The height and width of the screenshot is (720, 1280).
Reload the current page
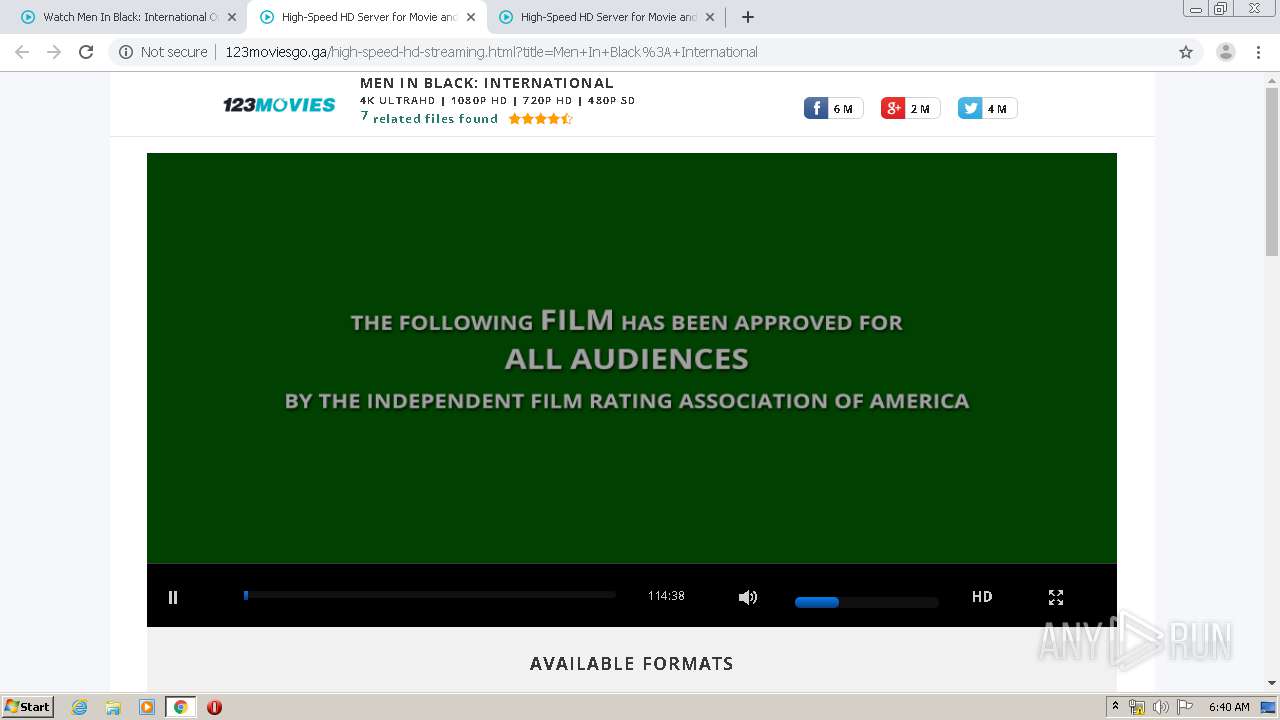pyautogui.click(x=86, y=52)
